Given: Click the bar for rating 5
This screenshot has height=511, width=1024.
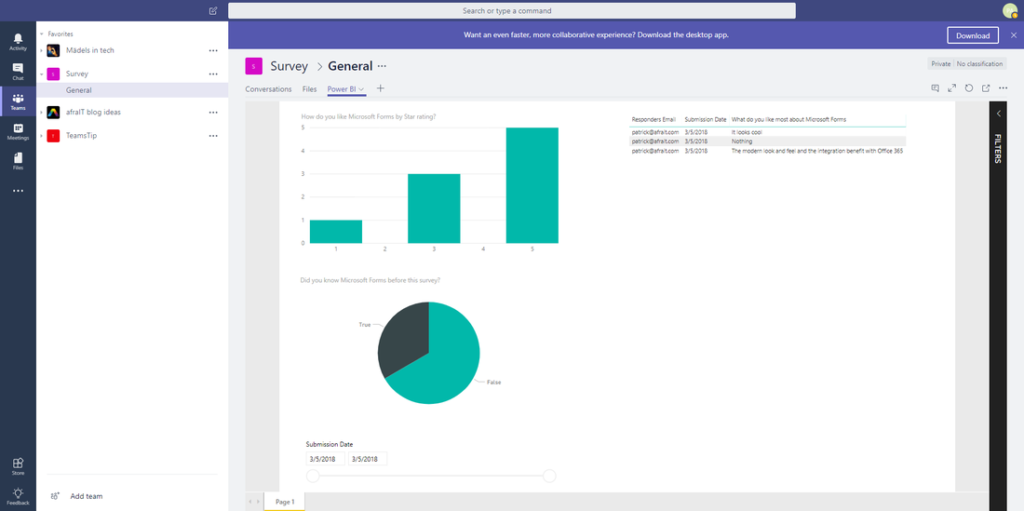Looking at the screenshot, I should [532, 185].
